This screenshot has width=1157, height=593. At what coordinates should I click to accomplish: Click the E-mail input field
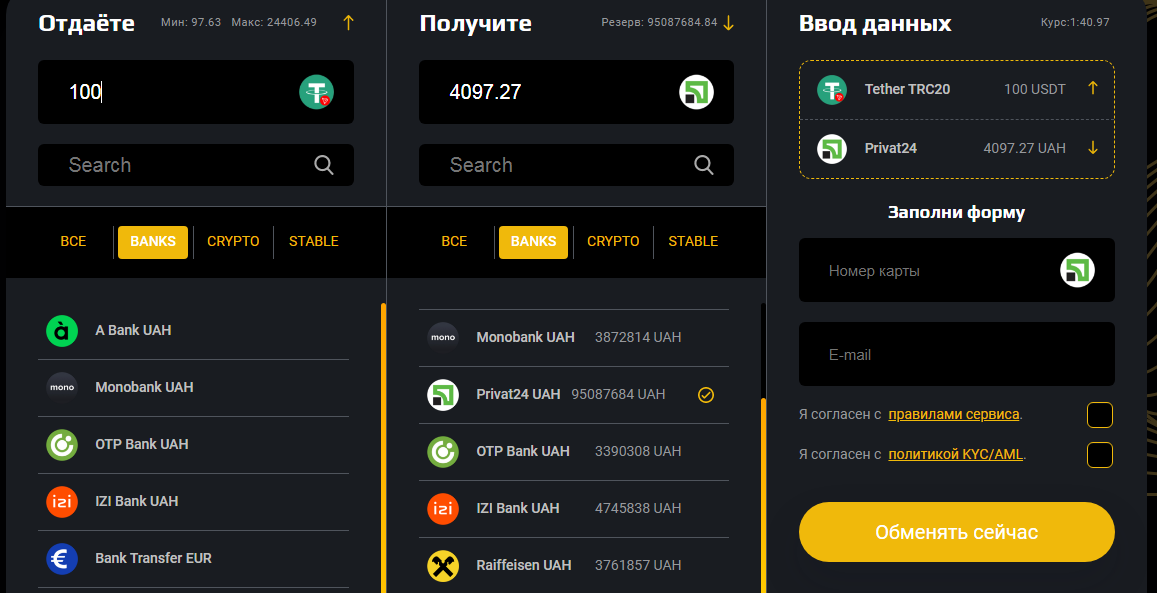click(956, 354)
